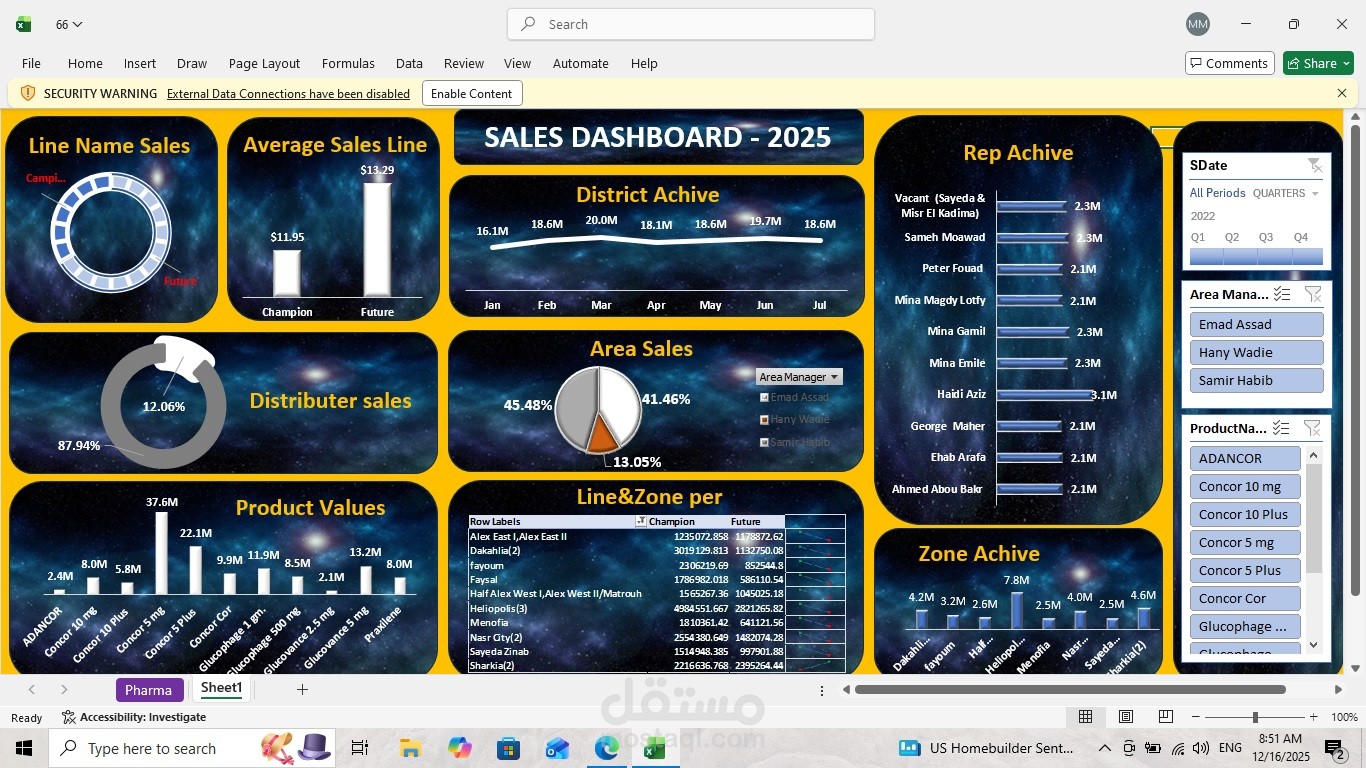
Task: Clear the SDate timeline filter
Action: pyautogui.click(x=1314, y=165)
